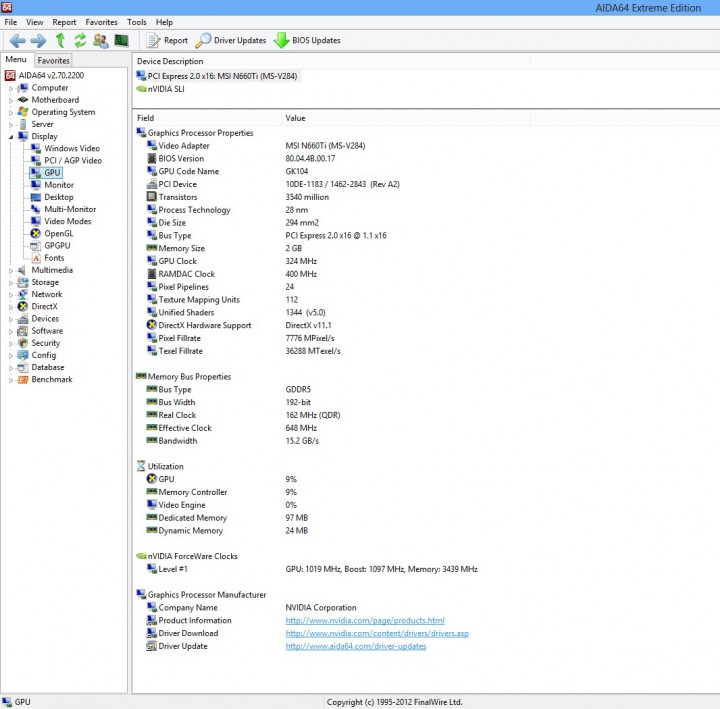Click the Security shield icon

[x=22, y=343]
